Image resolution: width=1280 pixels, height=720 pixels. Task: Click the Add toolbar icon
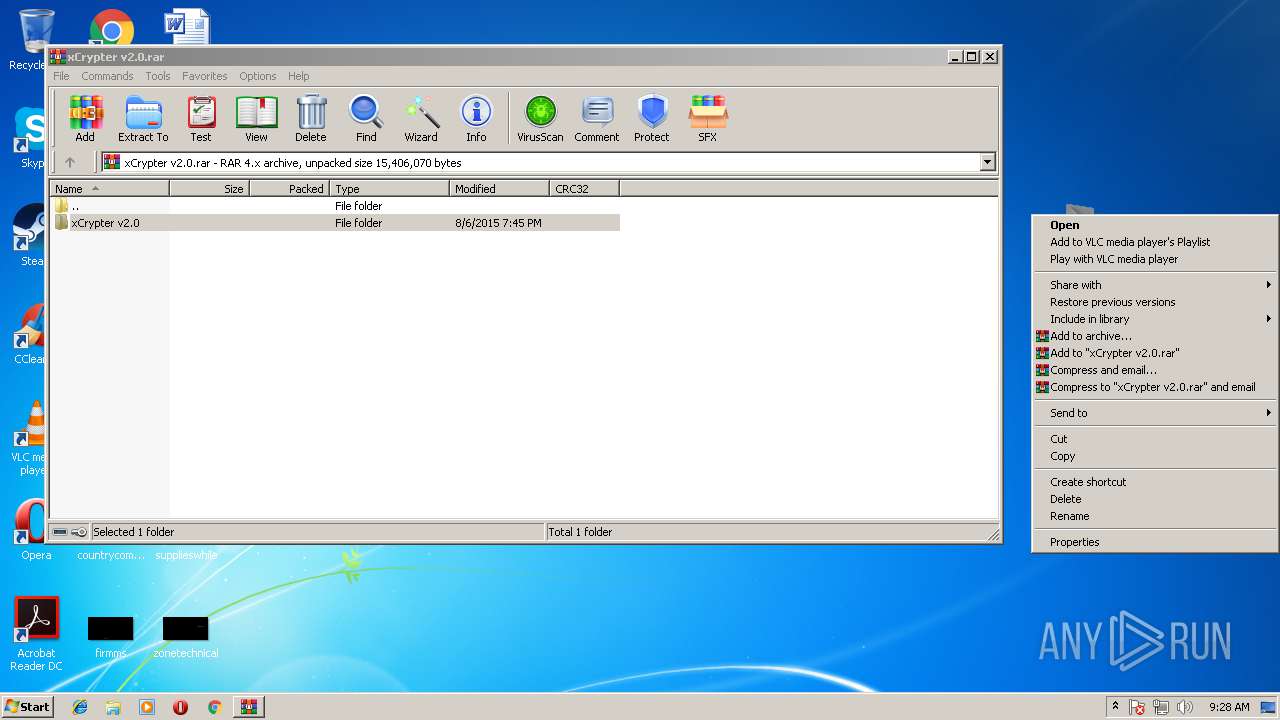[x=85, y=119]
